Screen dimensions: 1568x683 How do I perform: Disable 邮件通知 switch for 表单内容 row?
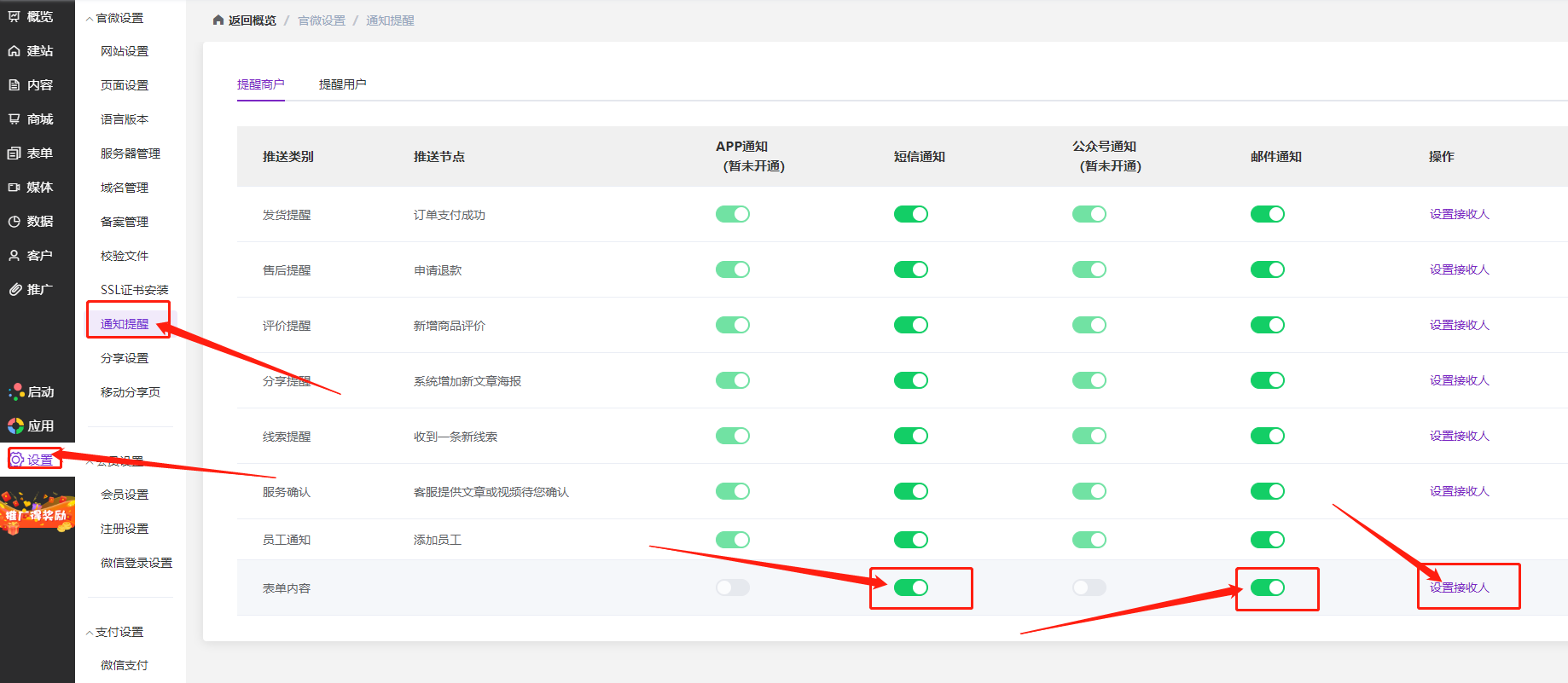pyautogui.click(x=1267, y=587)
